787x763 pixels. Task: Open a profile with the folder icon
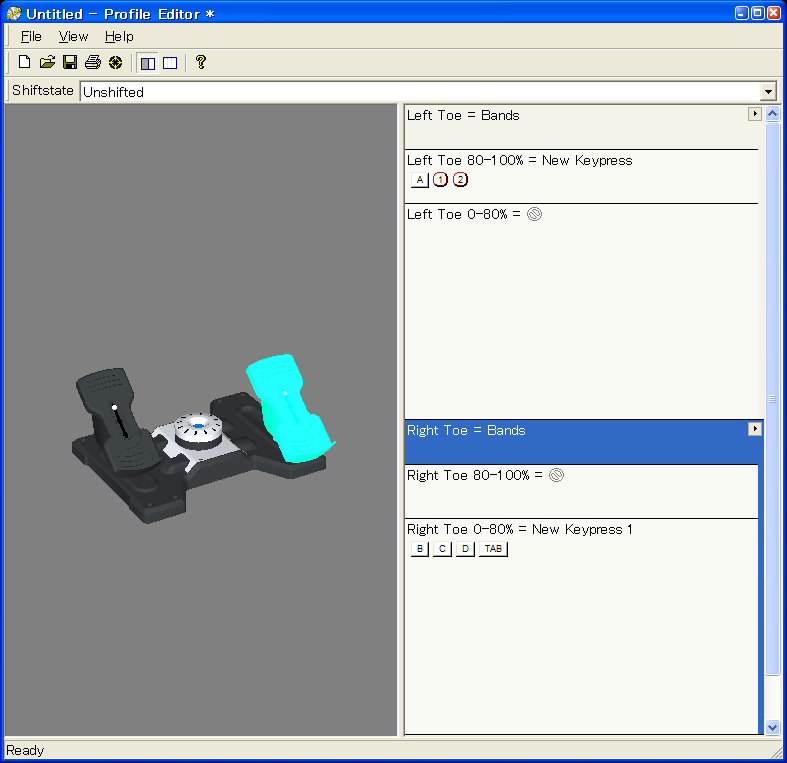(x=47, y=62)
